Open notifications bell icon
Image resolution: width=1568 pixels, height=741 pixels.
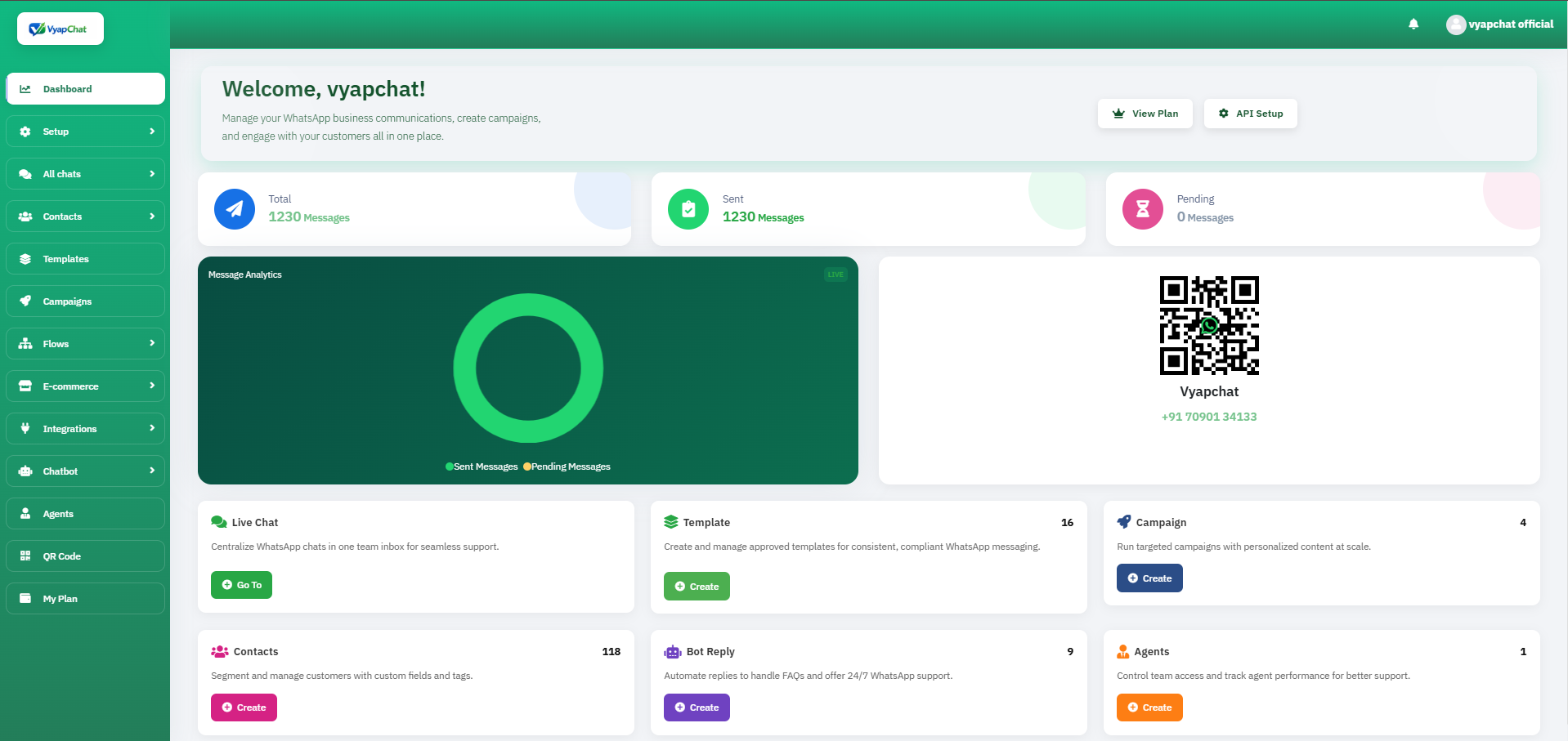point(1413,25)
